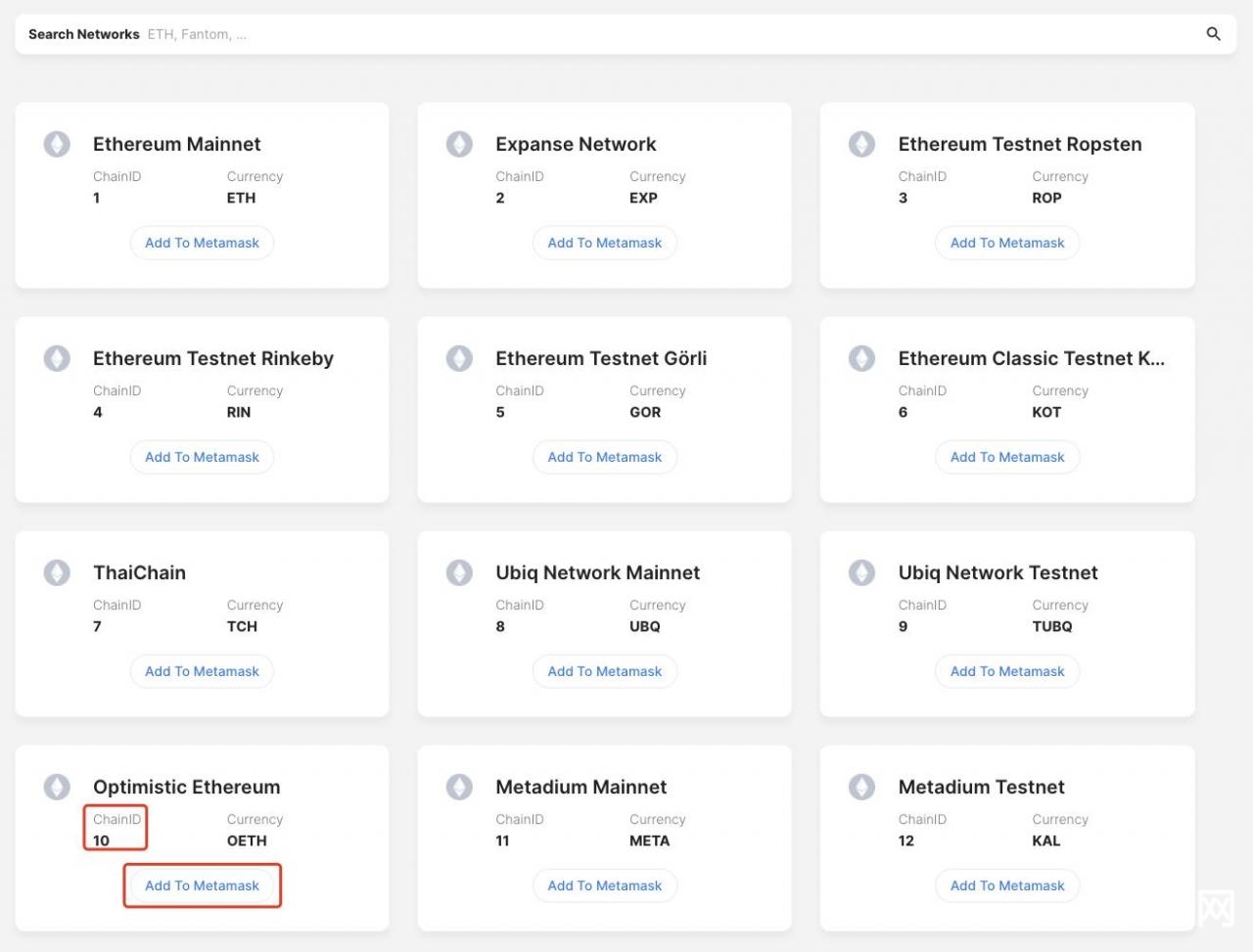Screen dimensions: 1253x952
Task: Select the Ethereum Classic Testnet K... title
Action: coord(1032,358)
